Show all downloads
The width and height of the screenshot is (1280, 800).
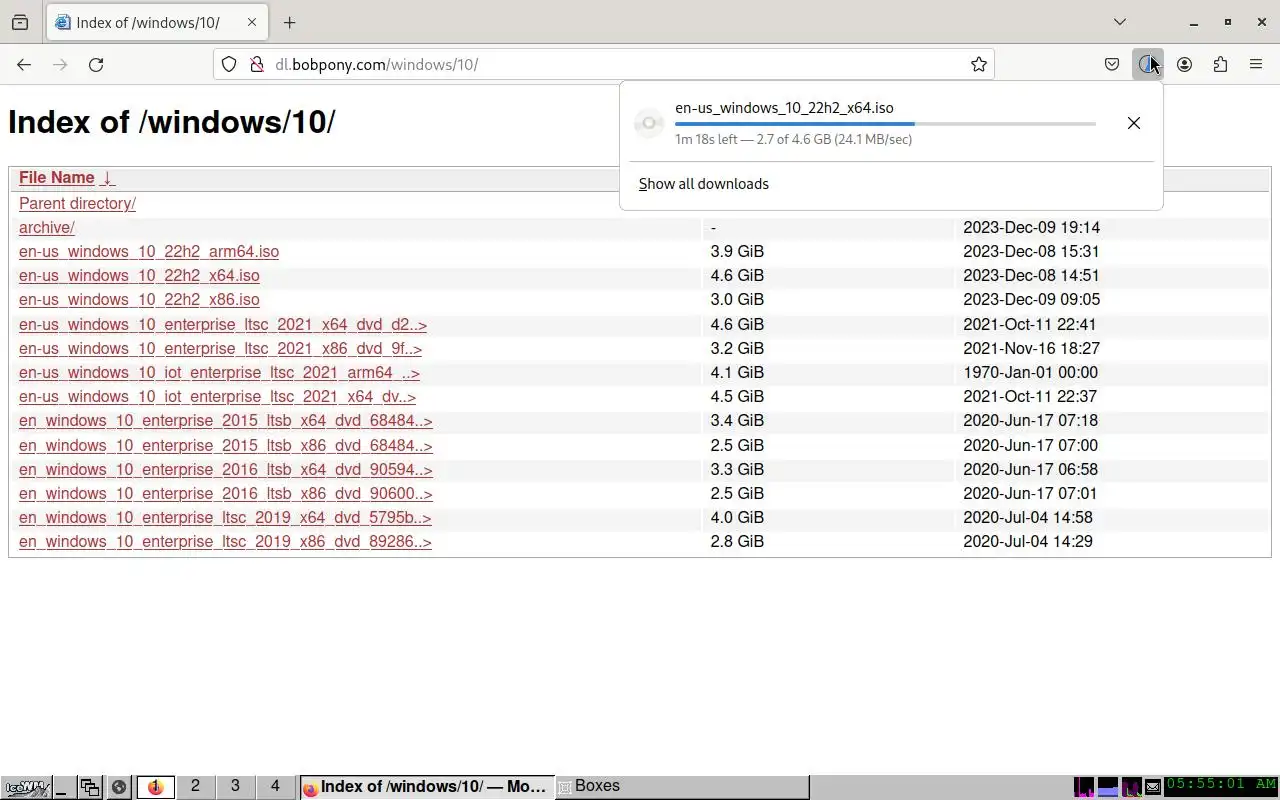(x=704, y=184)
